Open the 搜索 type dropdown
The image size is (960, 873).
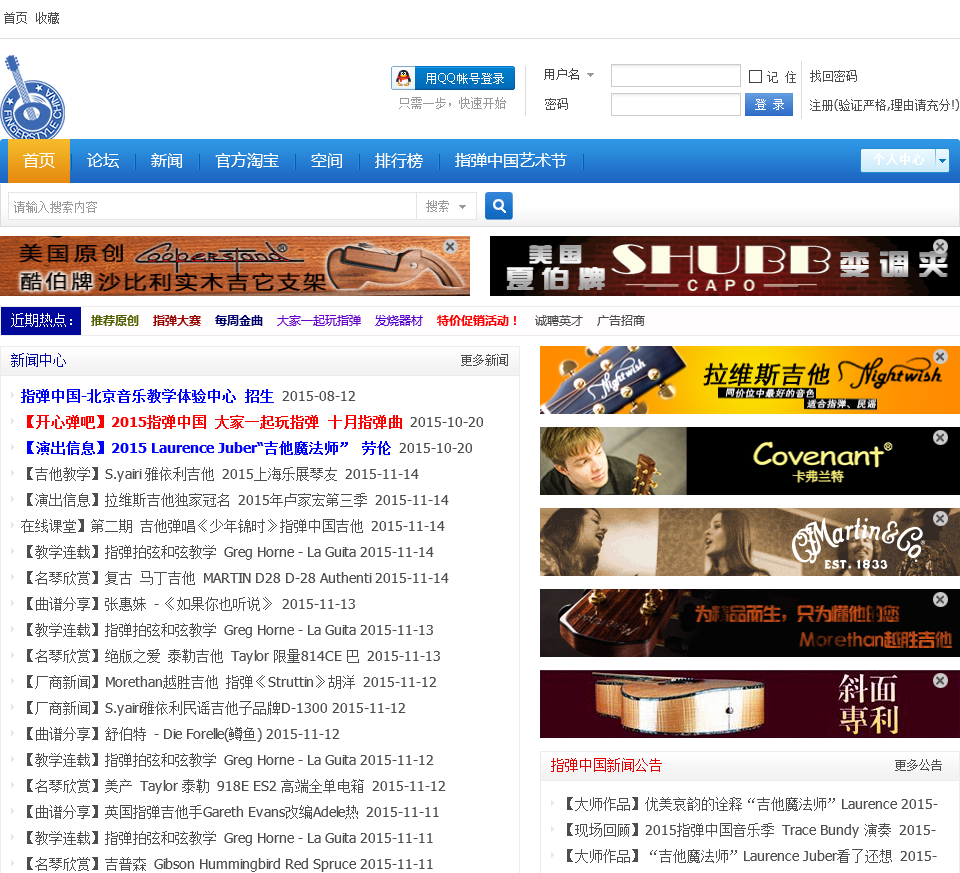445,206
